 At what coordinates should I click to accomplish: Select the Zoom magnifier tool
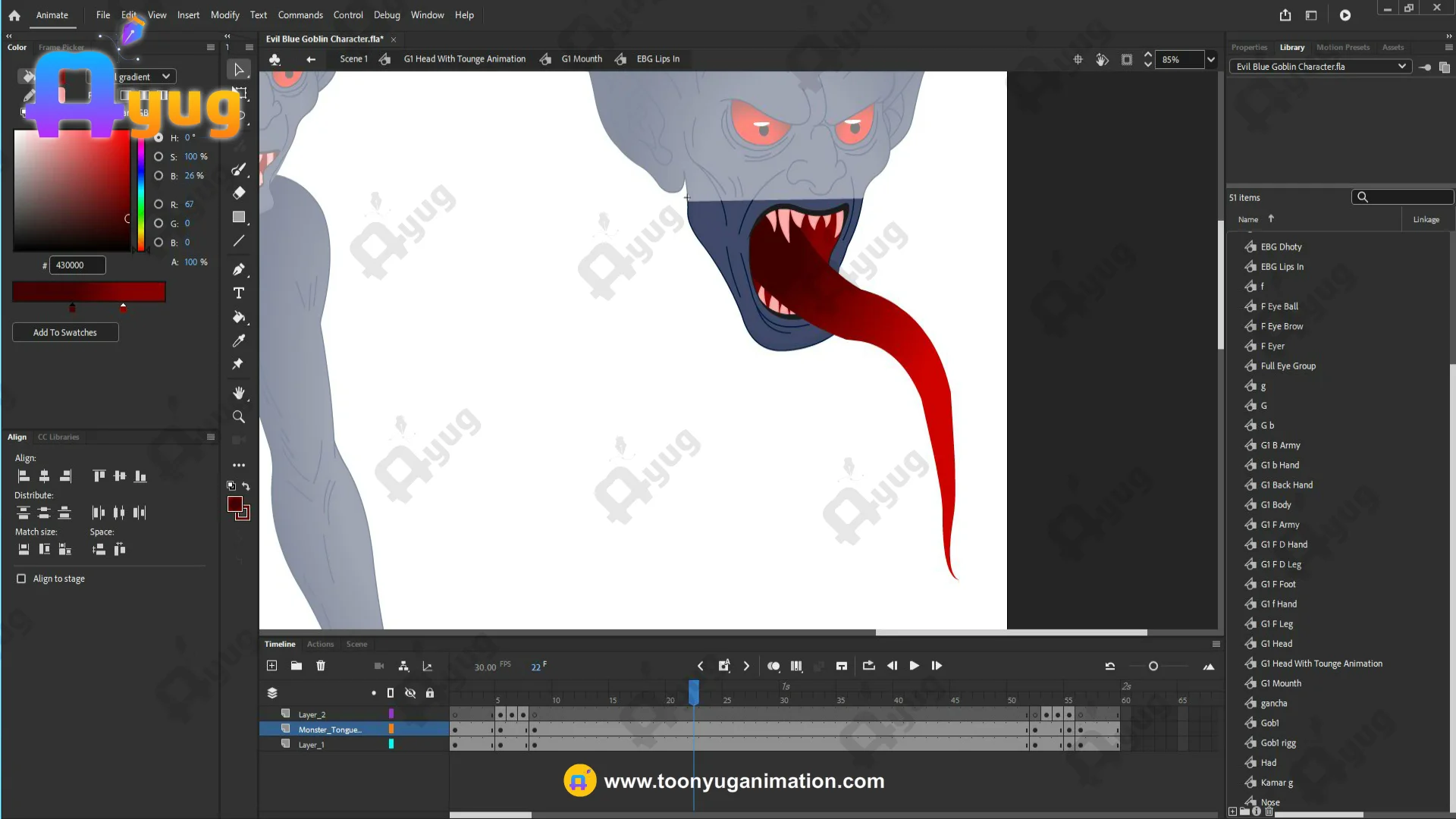238,416
